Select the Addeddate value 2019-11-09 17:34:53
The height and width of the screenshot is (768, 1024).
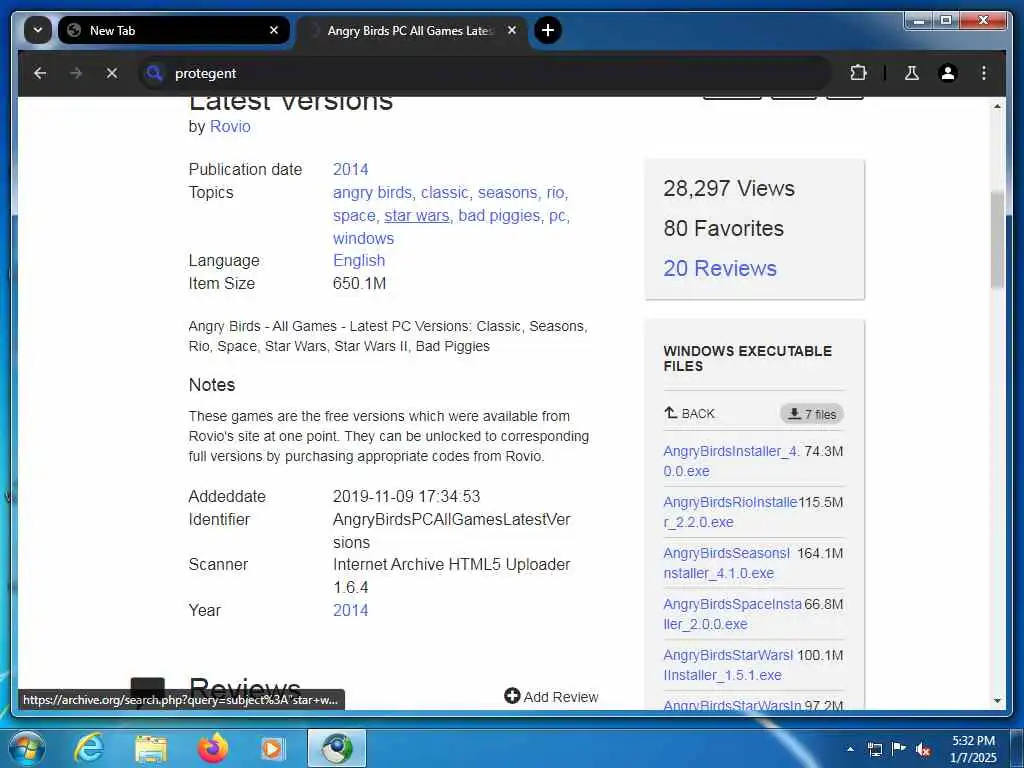tap(406, 496)
